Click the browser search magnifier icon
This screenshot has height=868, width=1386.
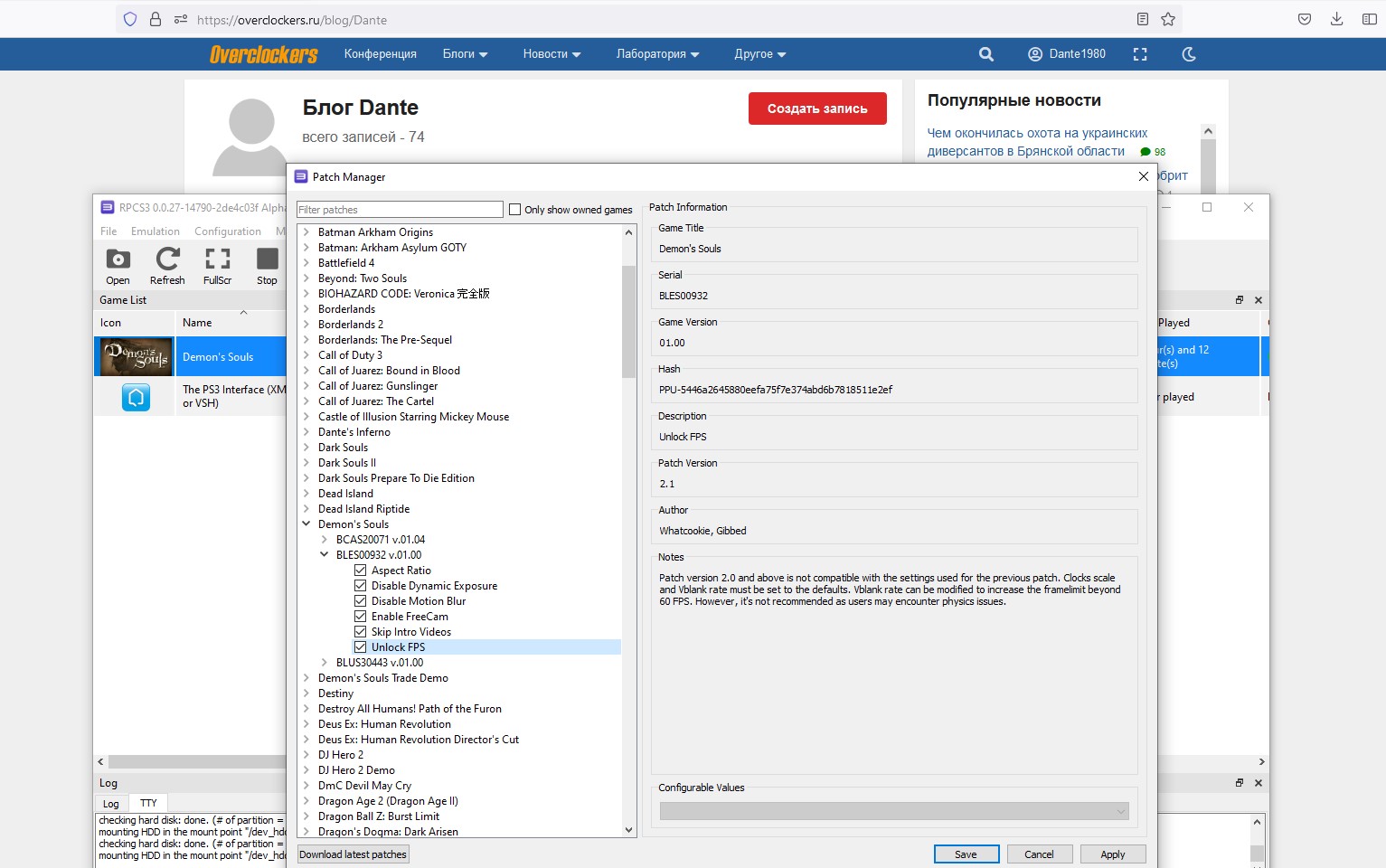[x=986, y=54]
